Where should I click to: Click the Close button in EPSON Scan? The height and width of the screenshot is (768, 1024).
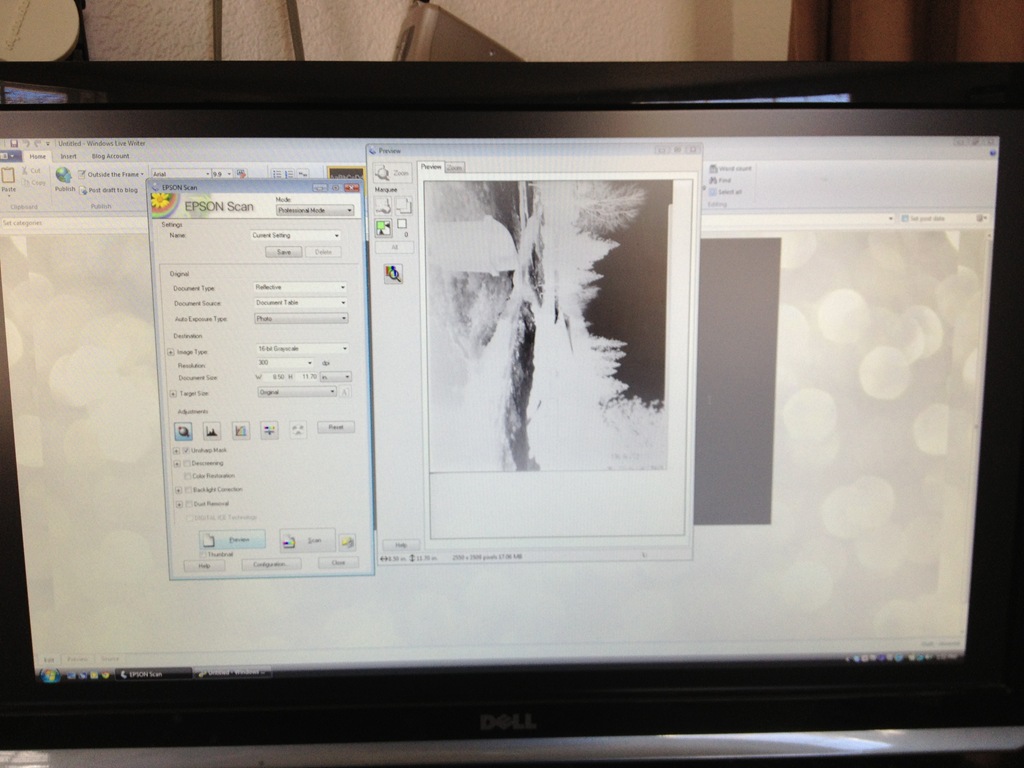338,563
